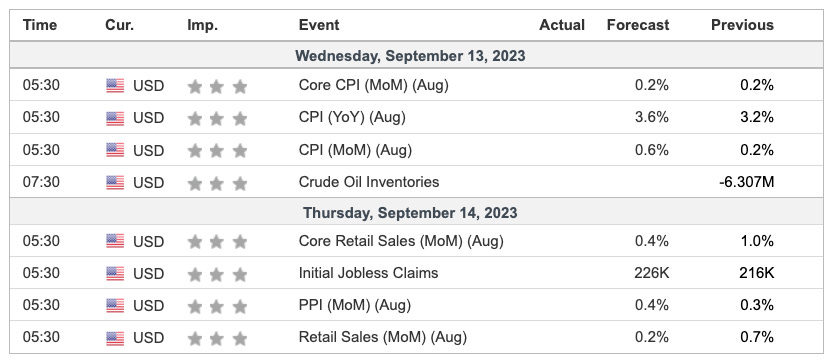Click the importance stars for Core Retail Sales
Image resolution: width=832 pixels, height=360 pixels.
click(218, 242)
